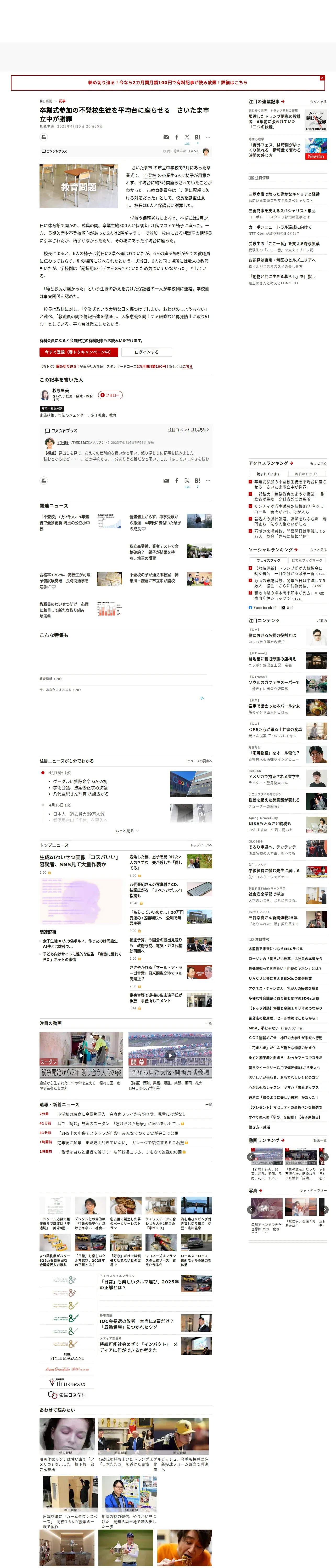The height and width of the screenshot is (1568, 336).
Task: Select はてなブックマーク social ranking tab
Action: 307,560
